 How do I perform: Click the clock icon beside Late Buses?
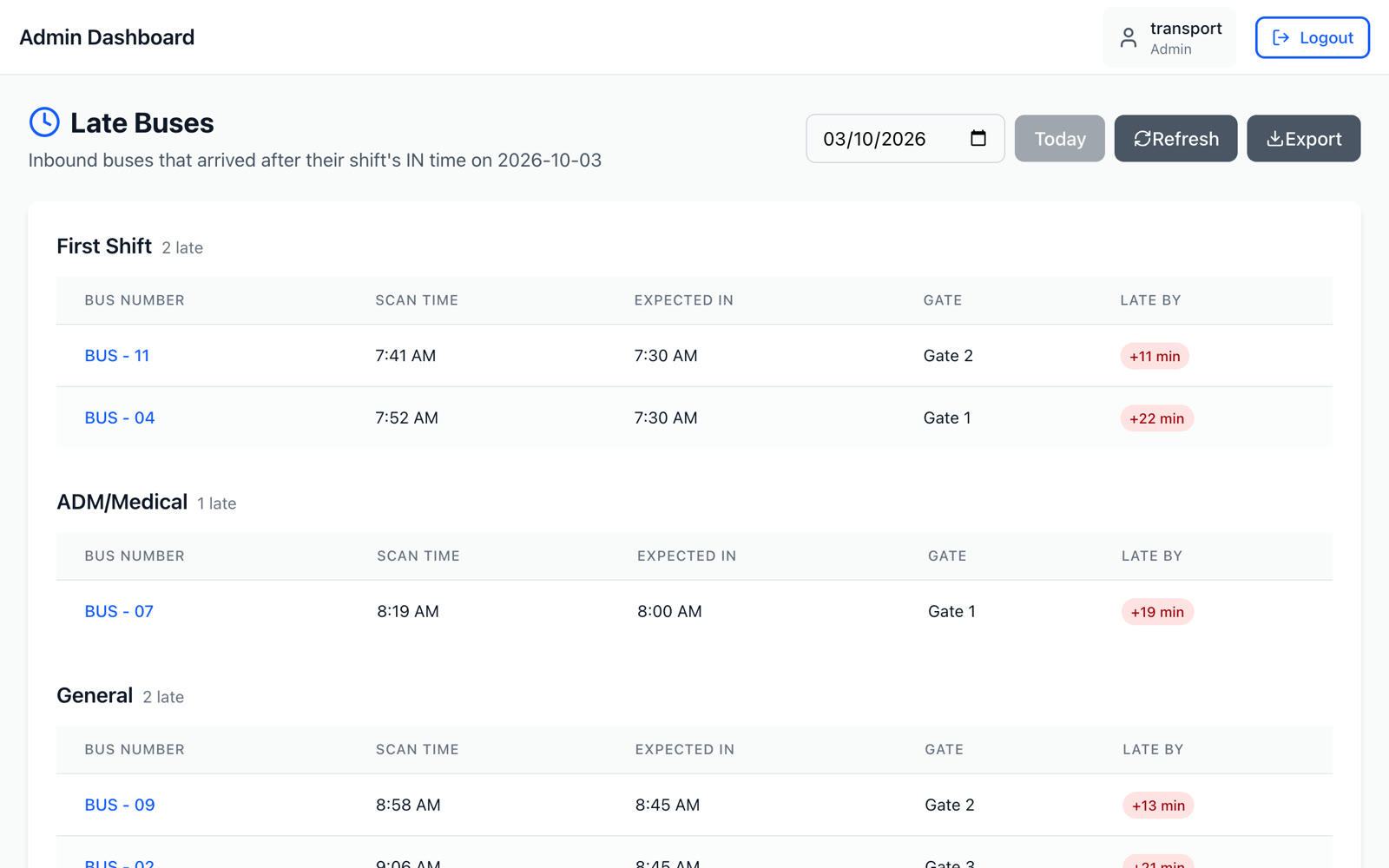pos(44,122)
